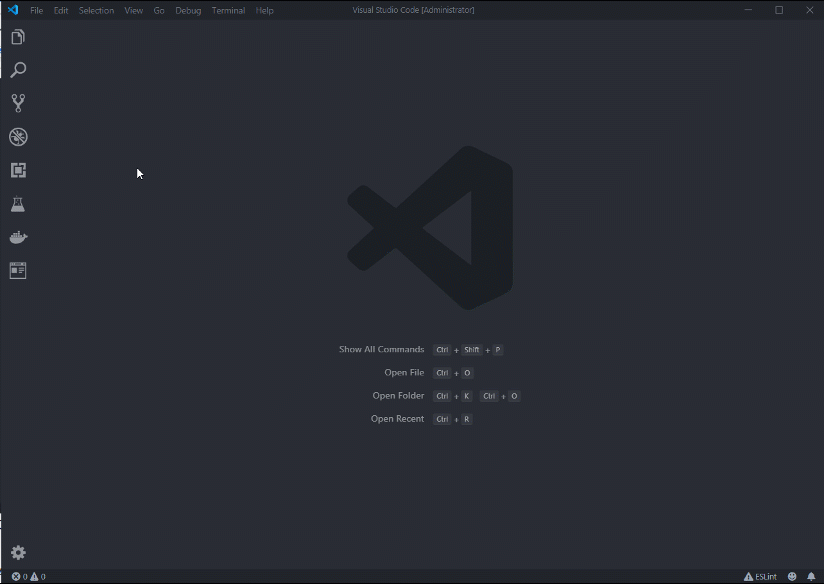Open the File menu
The image size is (824, 584).
coord(37,10)
